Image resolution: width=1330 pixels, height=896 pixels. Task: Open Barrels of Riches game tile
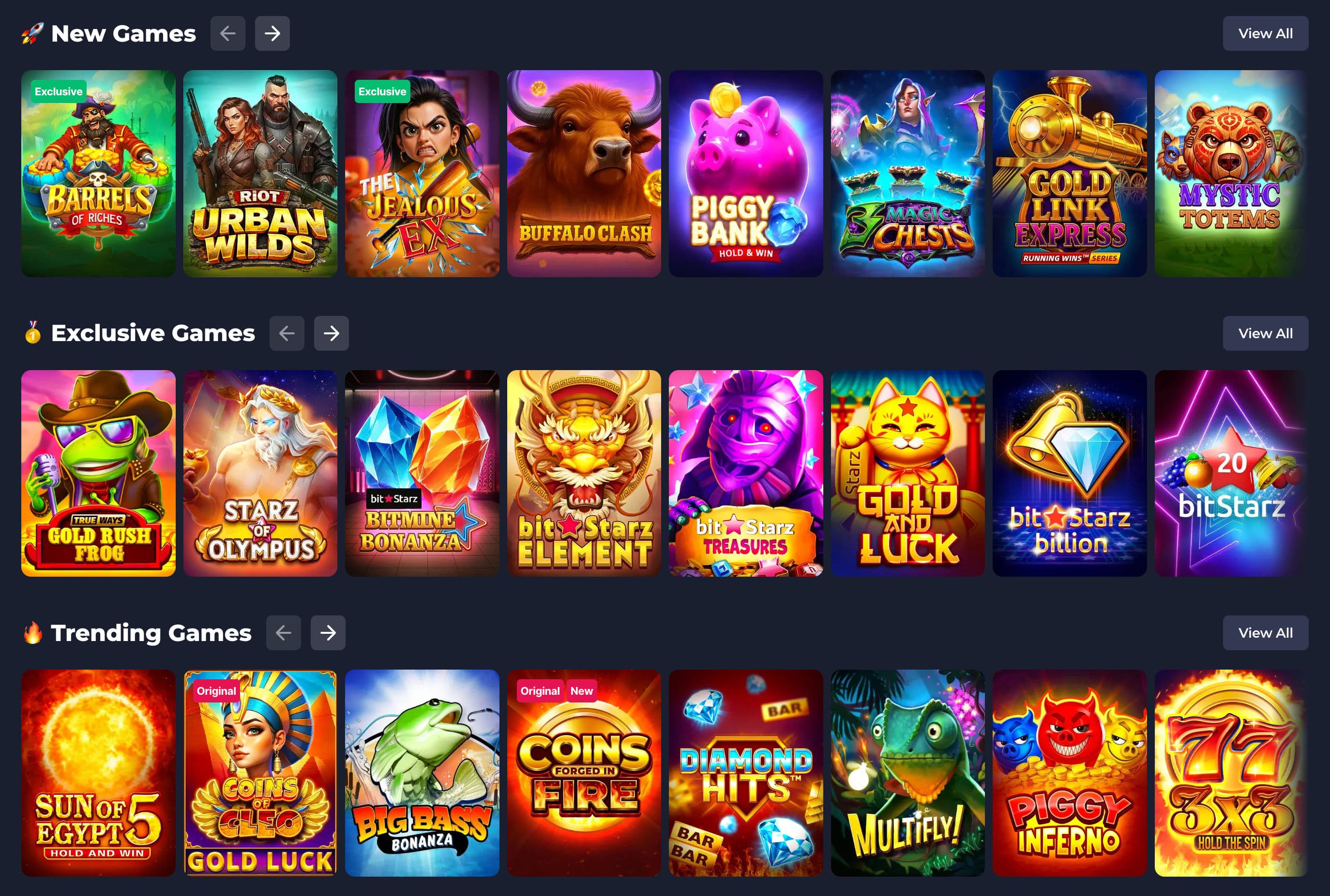(98, 174)
